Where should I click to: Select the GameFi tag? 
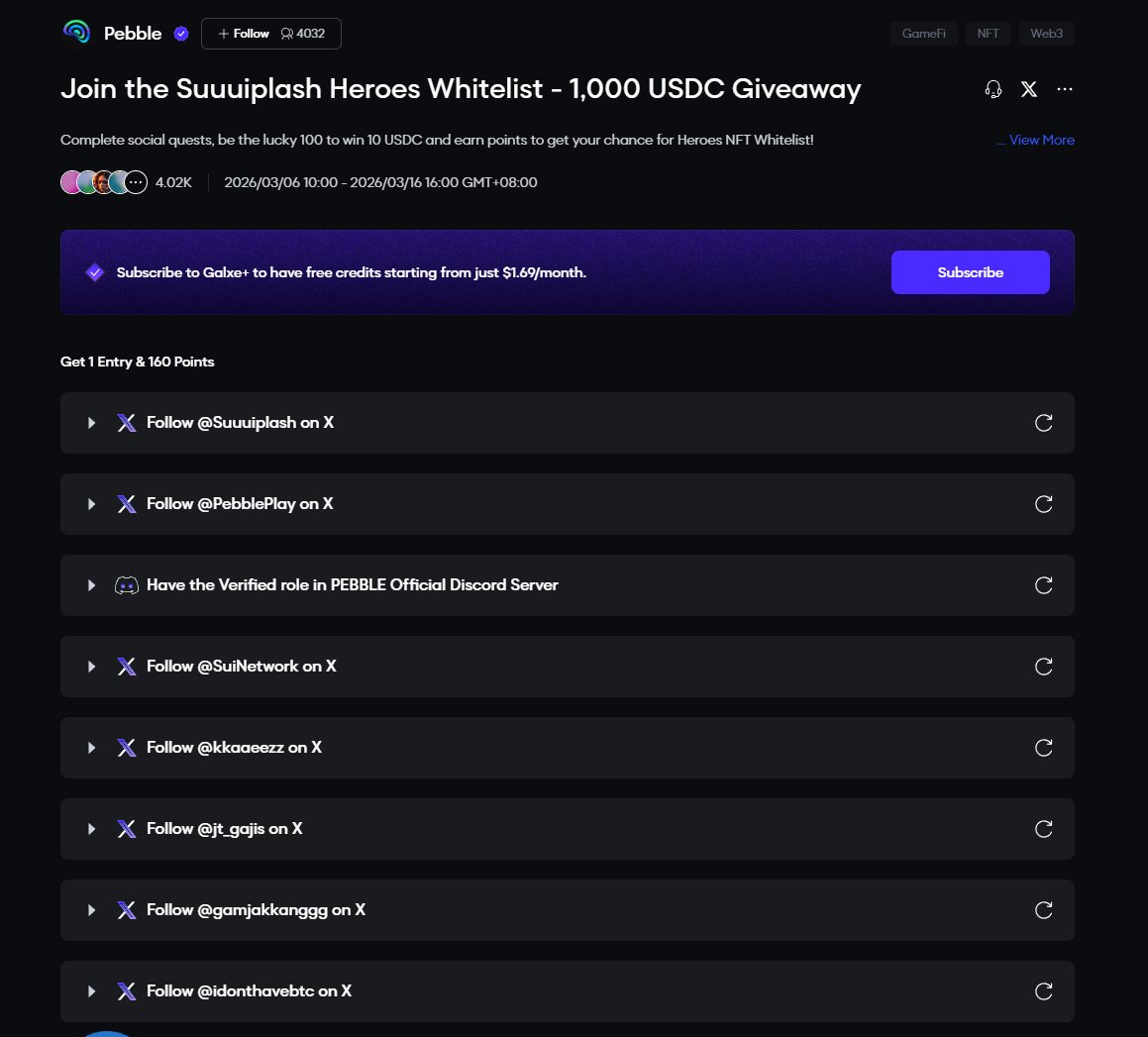click(x=923, y=34)
